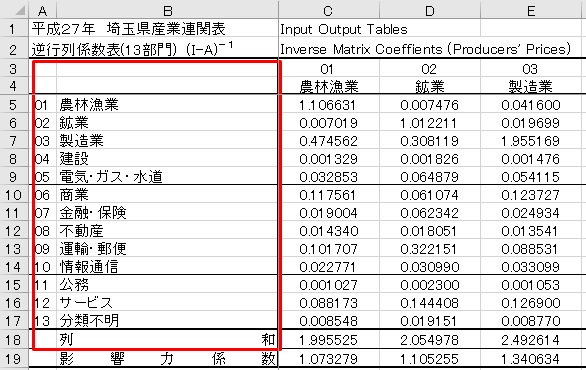Viewport: 586px width, 370px height.
Task: Select row 18 header
Action: [x=14, y=340]
